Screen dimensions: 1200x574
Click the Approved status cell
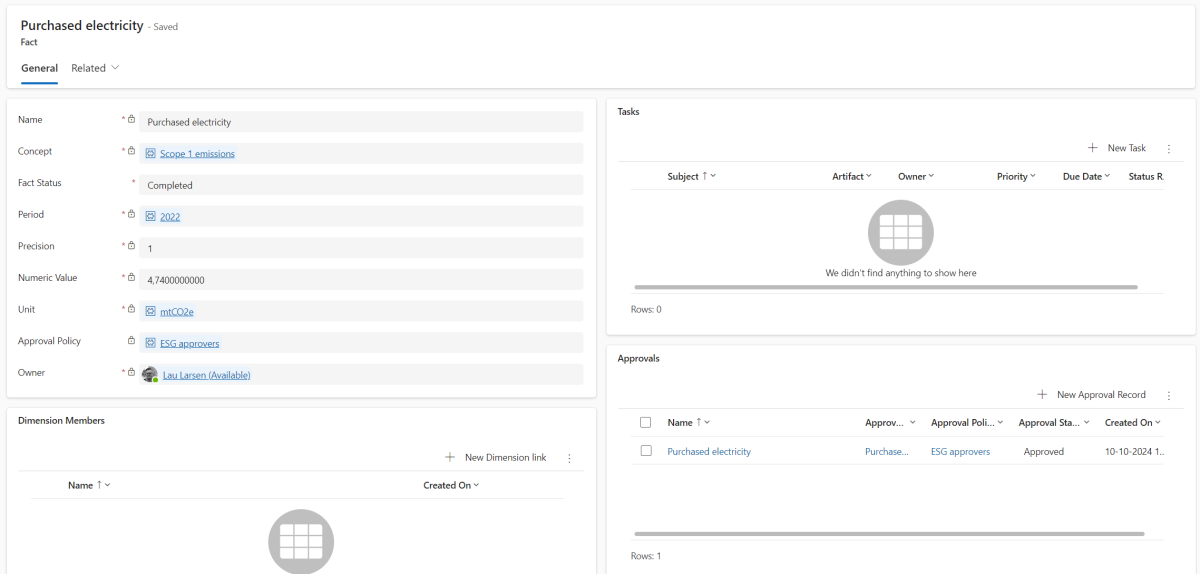click(1044, 452)
